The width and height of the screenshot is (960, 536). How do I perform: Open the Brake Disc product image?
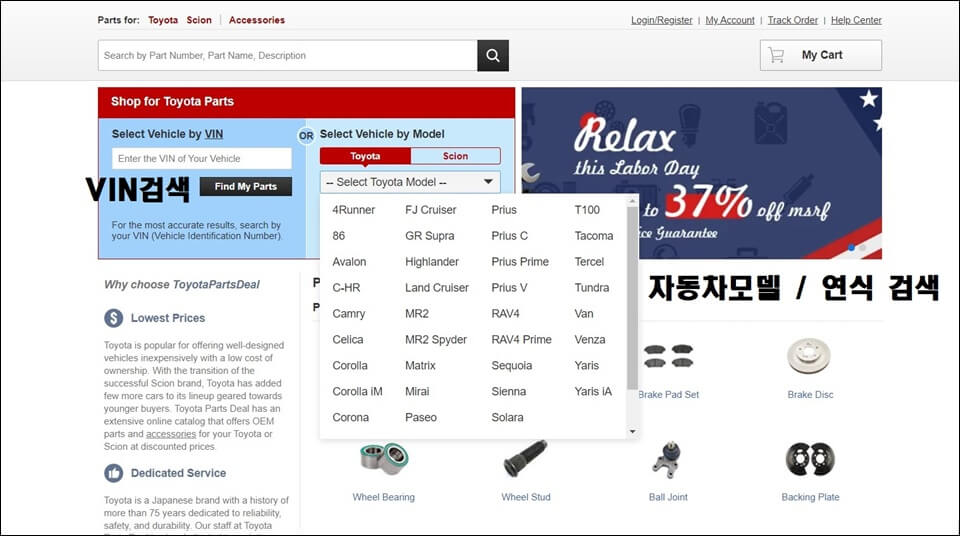(x=809, y=356)
